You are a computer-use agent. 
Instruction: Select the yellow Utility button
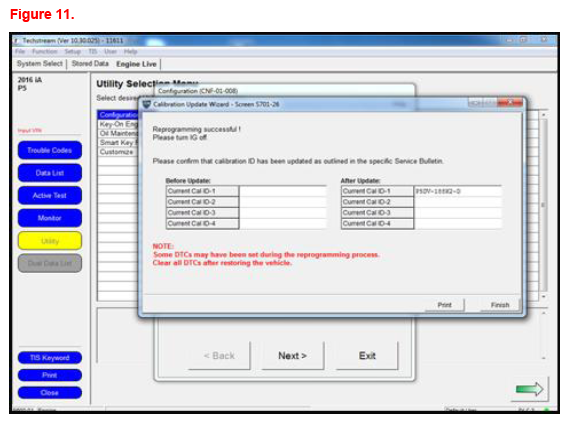50,241
